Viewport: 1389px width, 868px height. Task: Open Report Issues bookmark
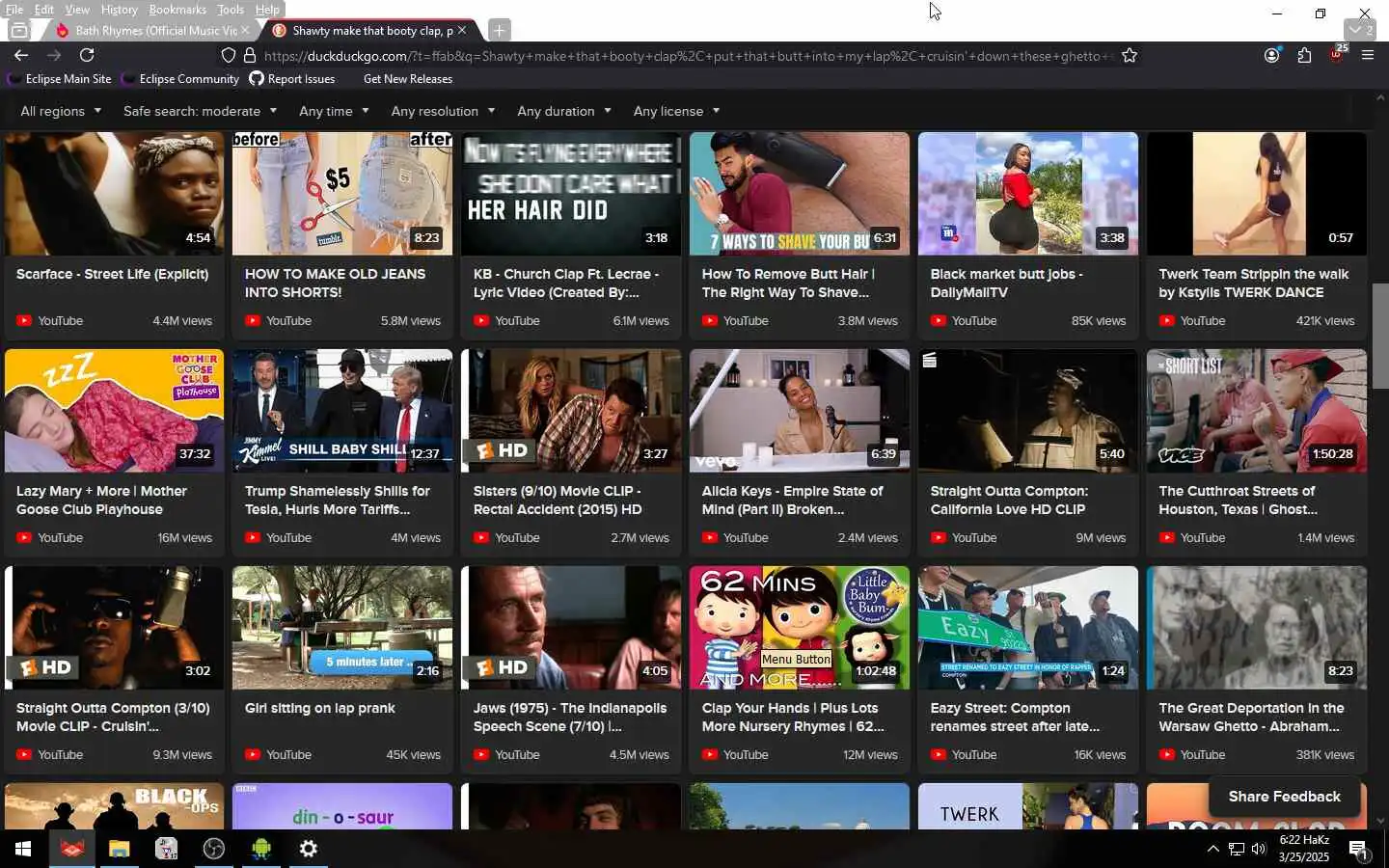pyautogui.click(x=291, y=79)
